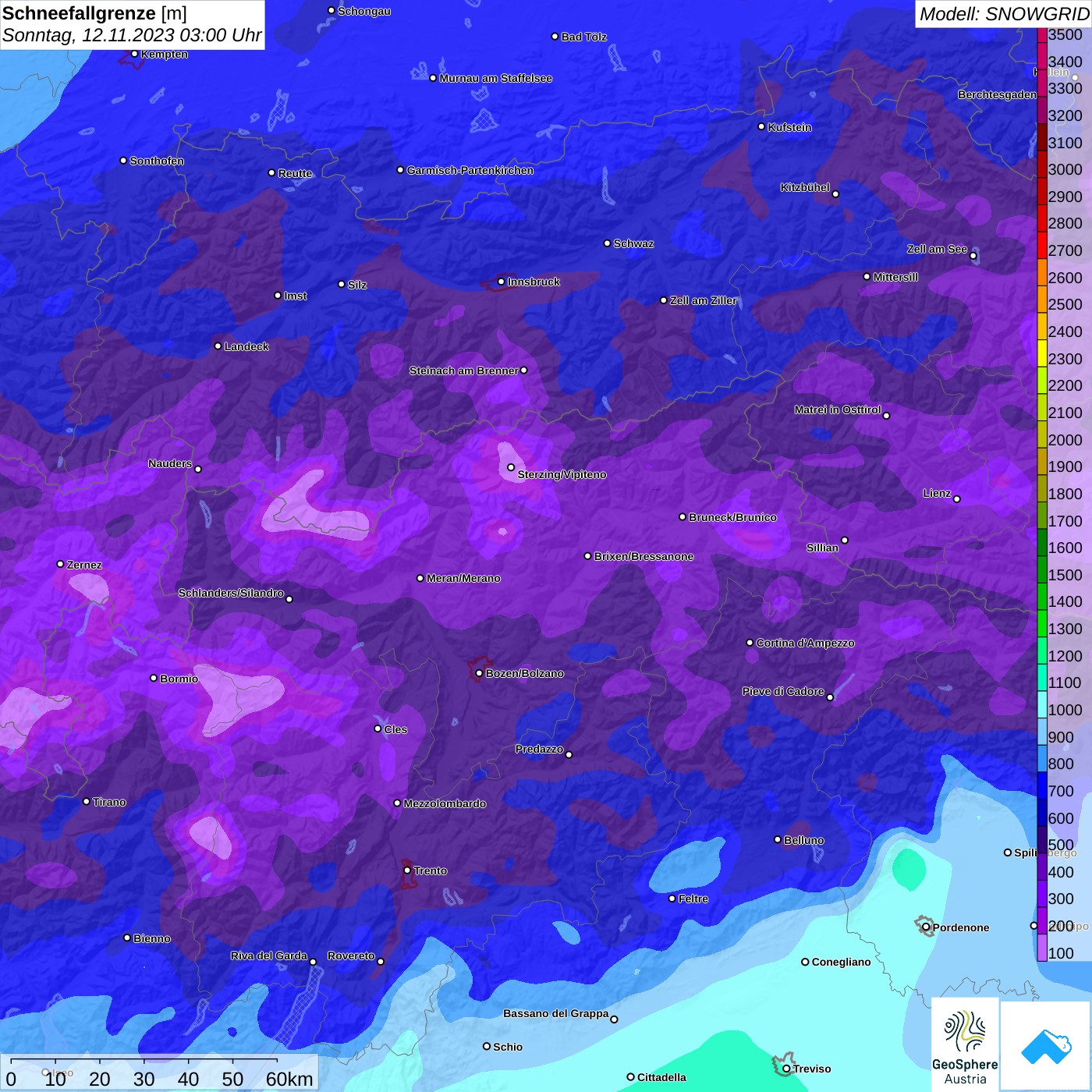Click the 'Schlanders/Silandro' label
1092x1092 pixels.
tap(231, 593)
